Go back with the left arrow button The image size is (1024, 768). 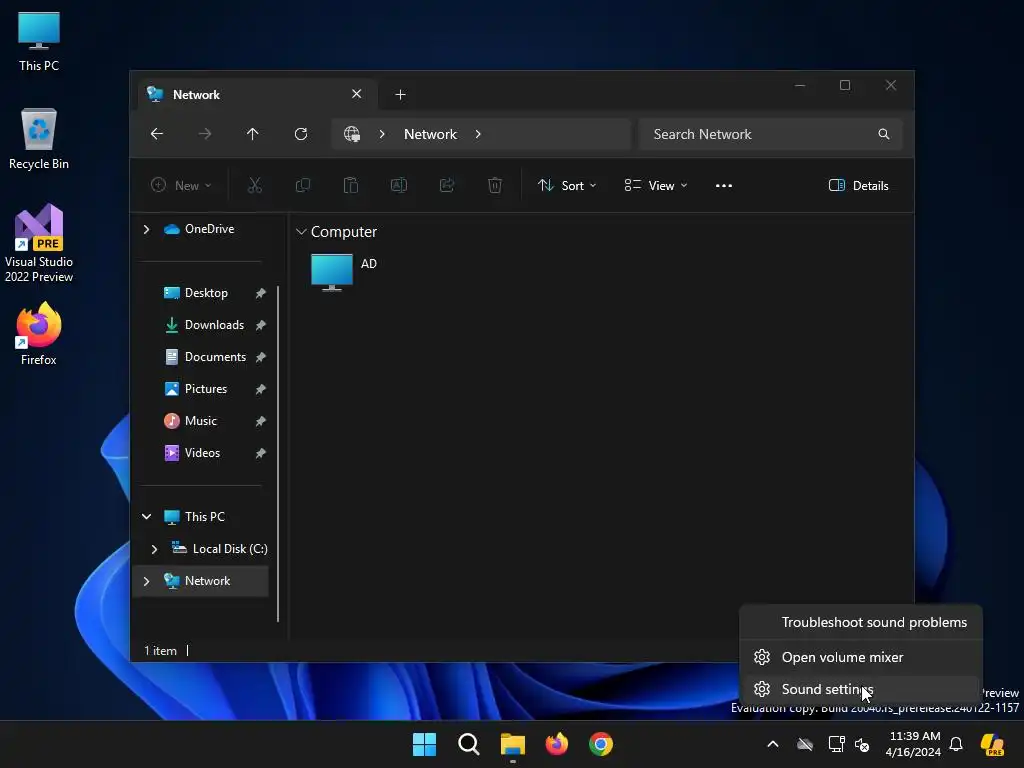pos(157,134)
